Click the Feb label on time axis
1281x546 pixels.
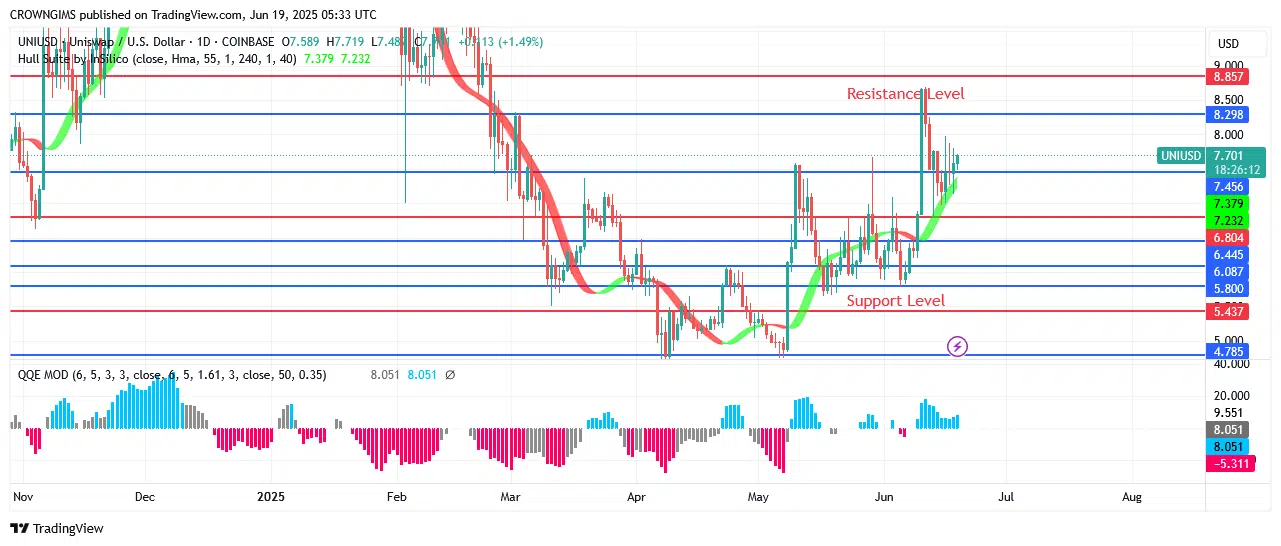pos(396,496)
